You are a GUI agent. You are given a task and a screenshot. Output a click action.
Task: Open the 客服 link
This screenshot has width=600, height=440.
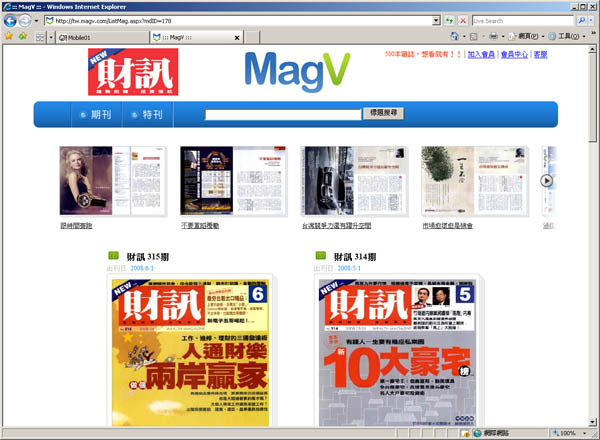[540, 54]
